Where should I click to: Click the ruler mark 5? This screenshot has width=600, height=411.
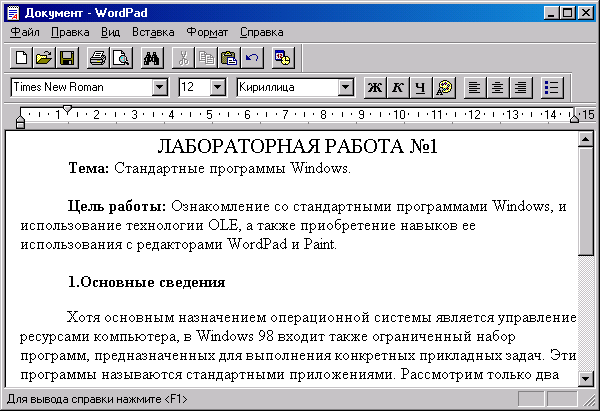point(209,114)
